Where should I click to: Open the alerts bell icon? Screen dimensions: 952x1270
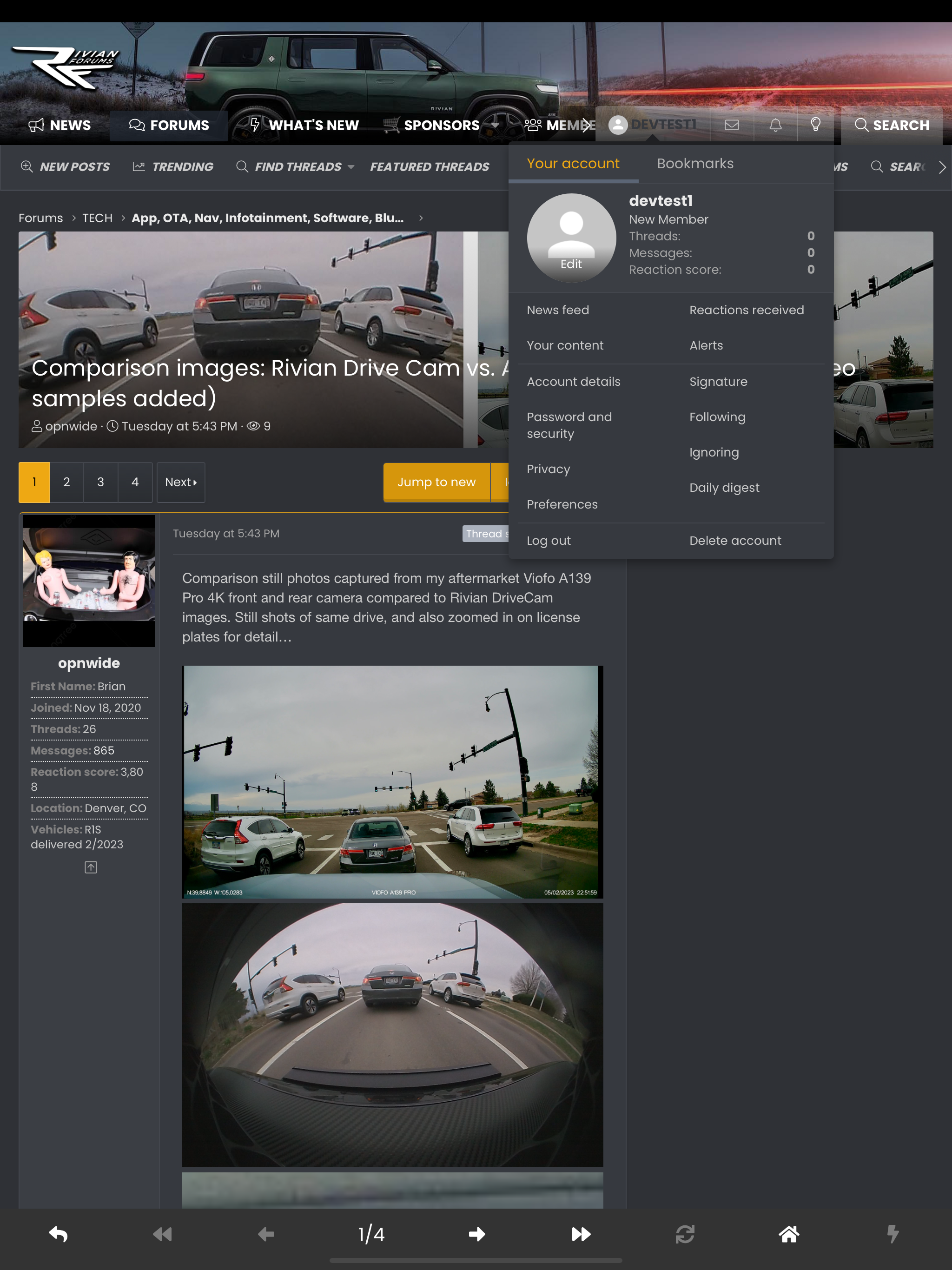775,125
